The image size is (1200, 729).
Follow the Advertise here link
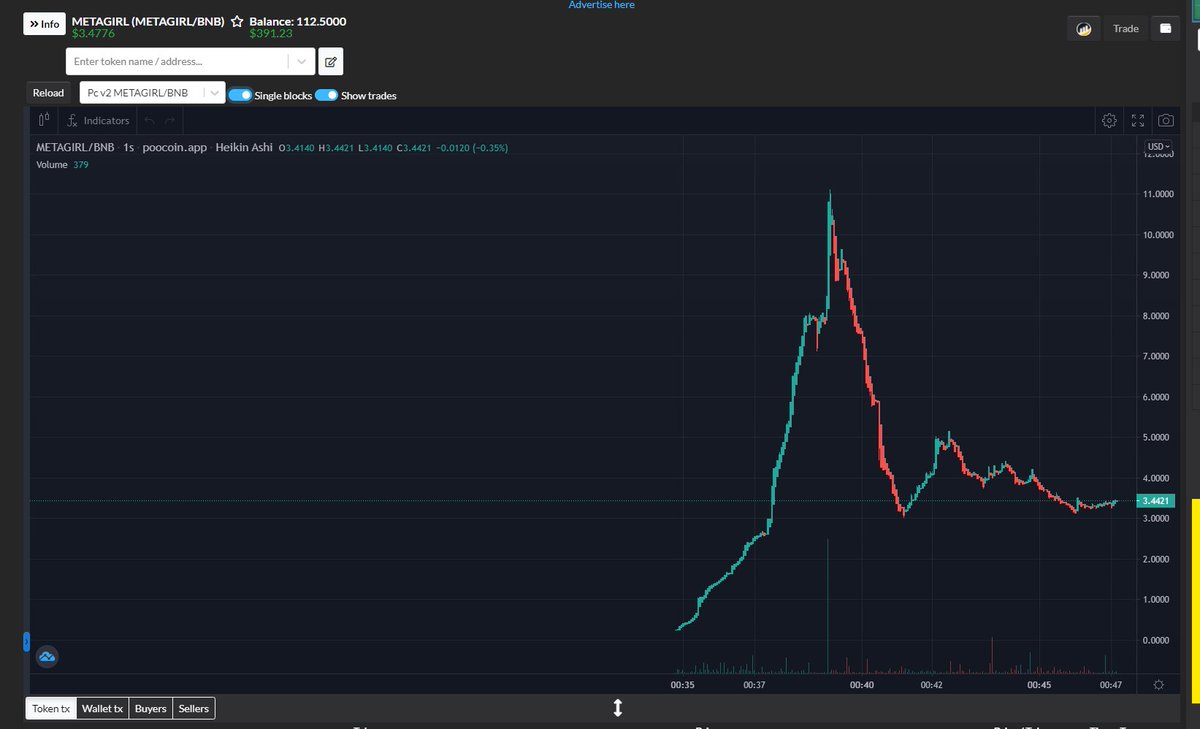[x=601, y=5]
